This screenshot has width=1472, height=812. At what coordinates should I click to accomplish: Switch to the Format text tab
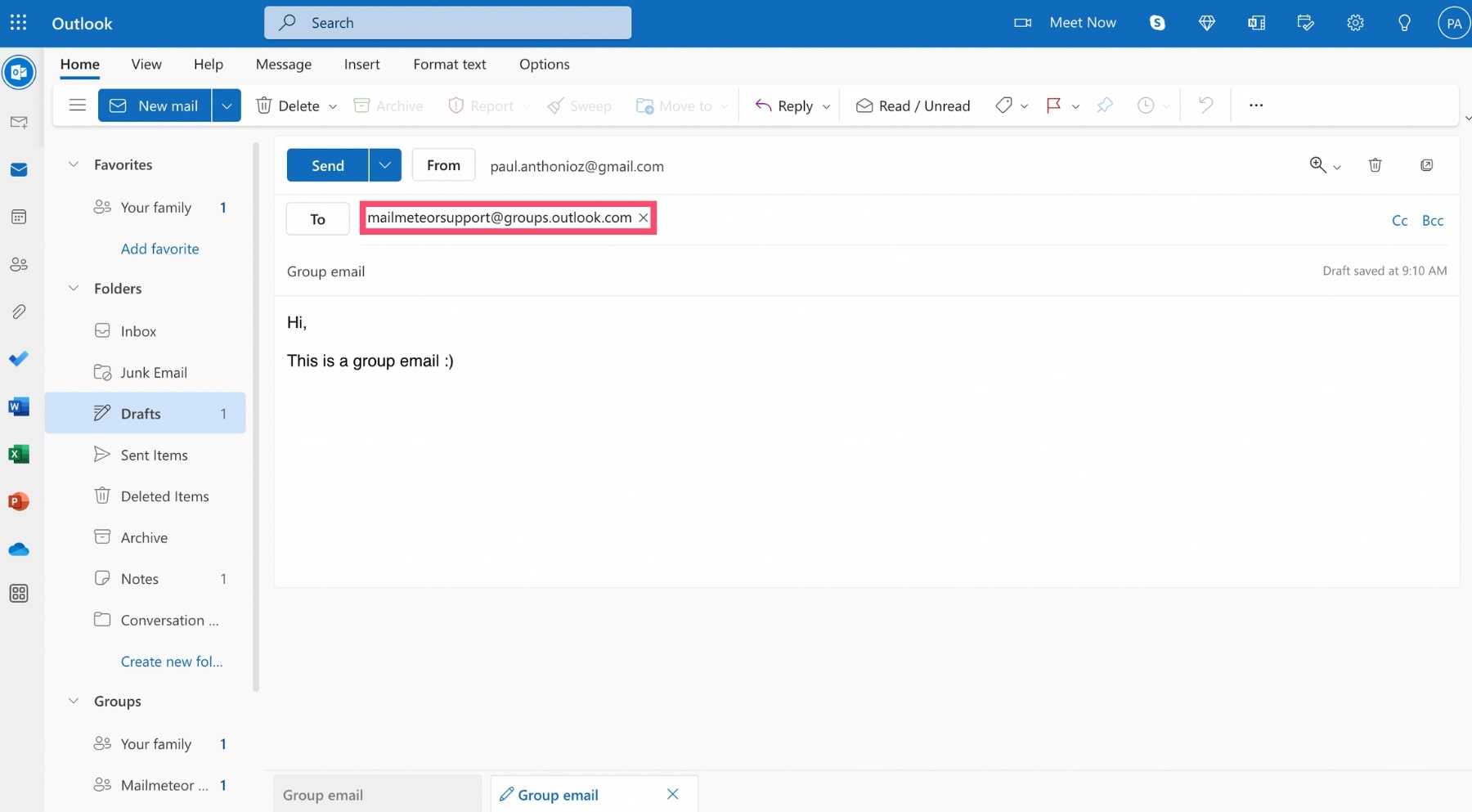pos(449,64)
